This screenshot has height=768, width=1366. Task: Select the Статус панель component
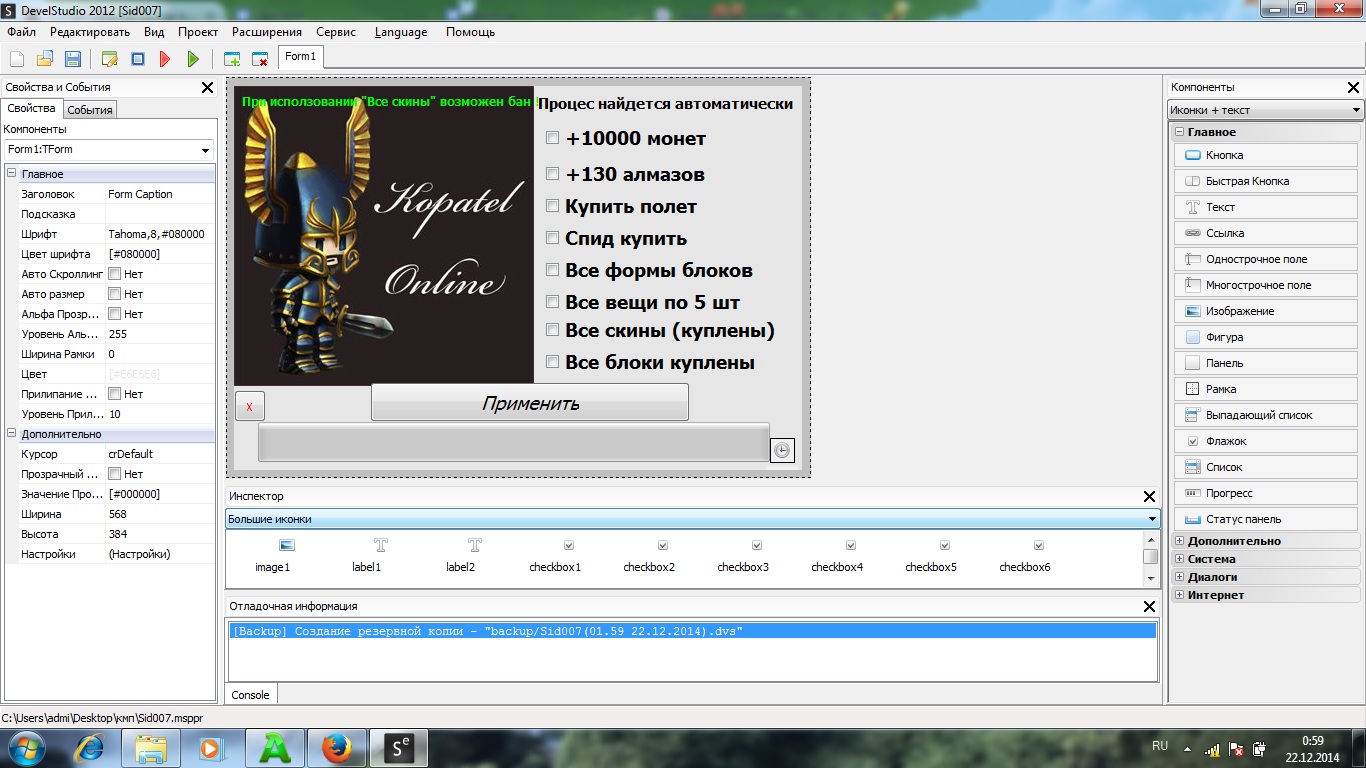coord(1266,519)
